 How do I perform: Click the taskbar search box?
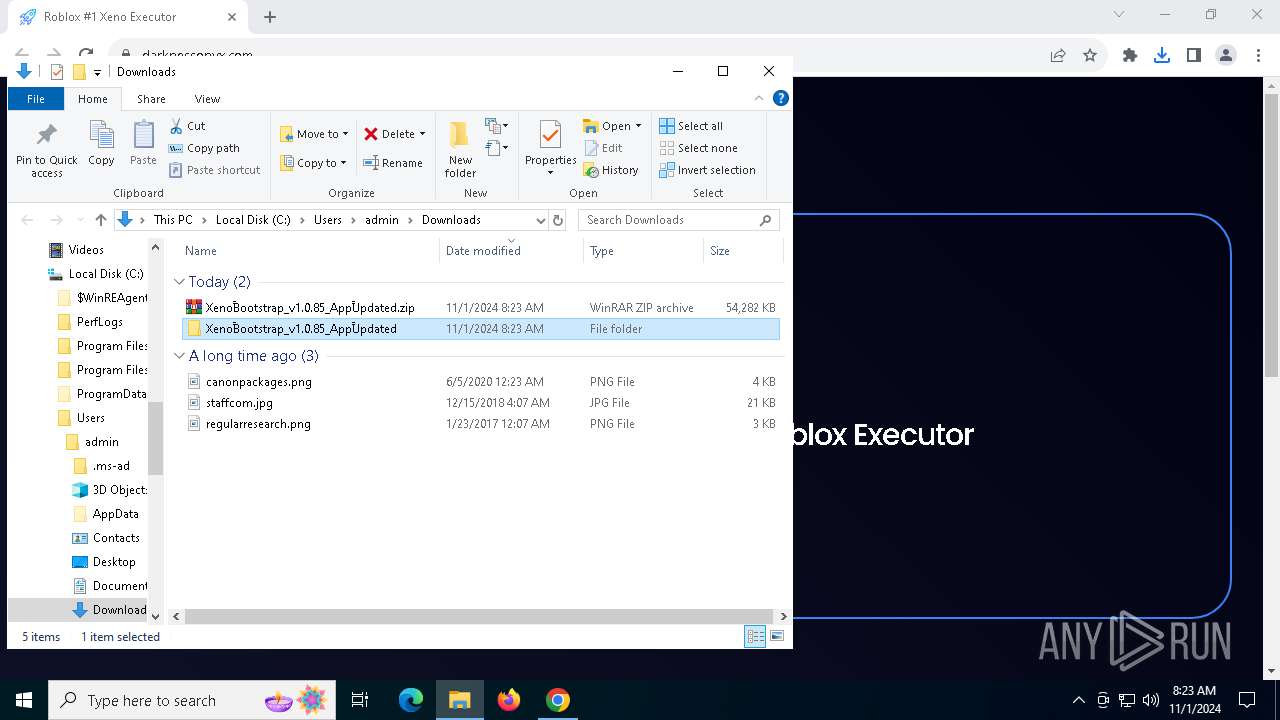coord(192,700)
